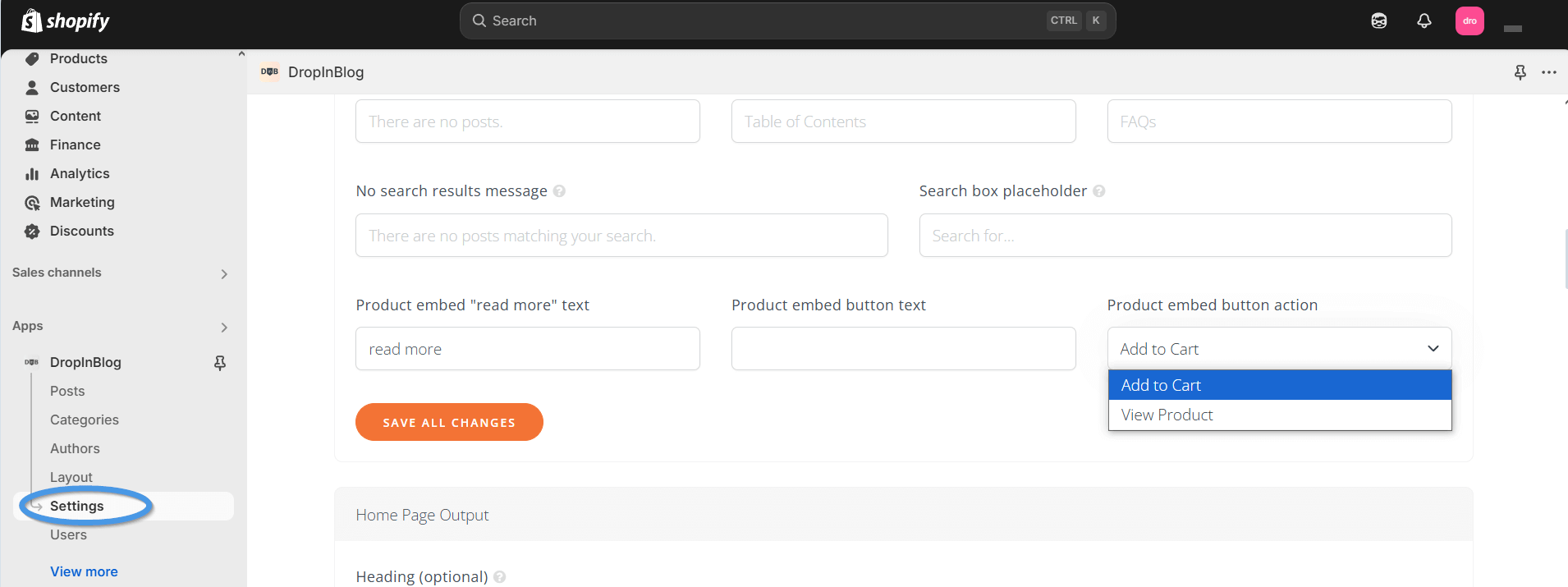Click the page vertical scrollbar
1568x587 pixels.
[1565, 259]
